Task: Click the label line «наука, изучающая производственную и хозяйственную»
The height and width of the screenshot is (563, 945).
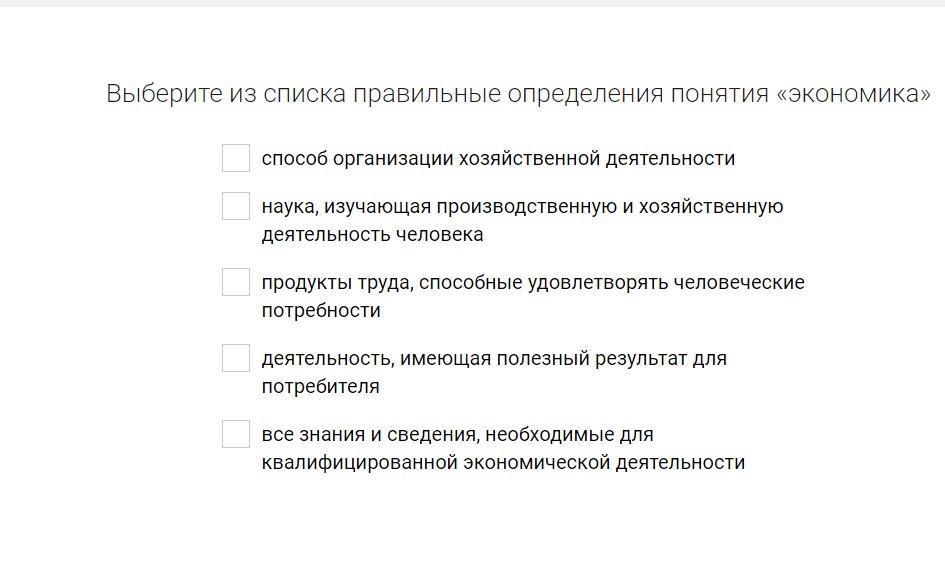Action: (522, 206)
